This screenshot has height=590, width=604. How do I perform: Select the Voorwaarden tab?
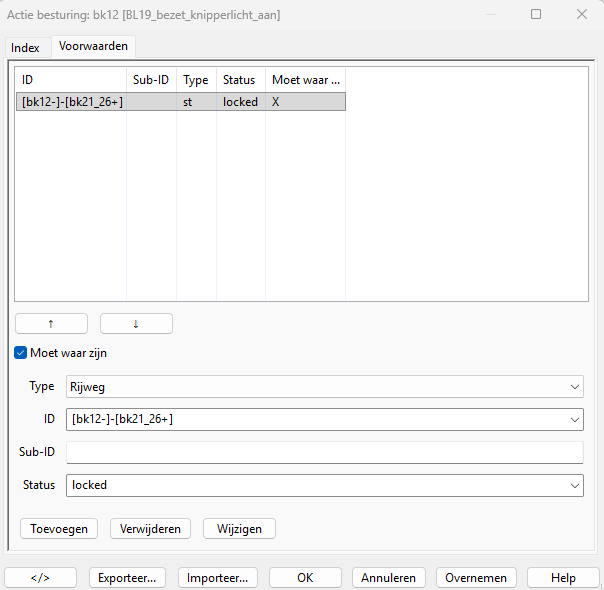[x=93, y=47]
